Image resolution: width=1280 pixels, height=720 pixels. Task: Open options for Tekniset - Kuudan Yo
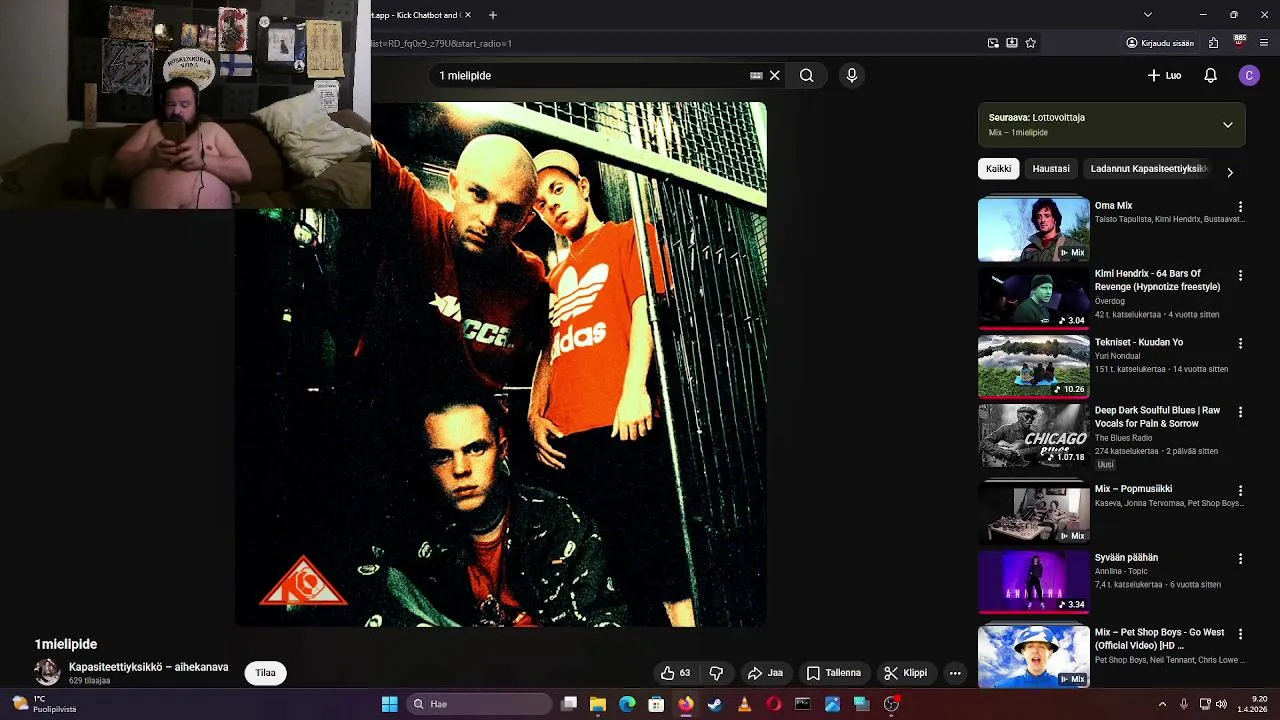tap(1240, 343)
